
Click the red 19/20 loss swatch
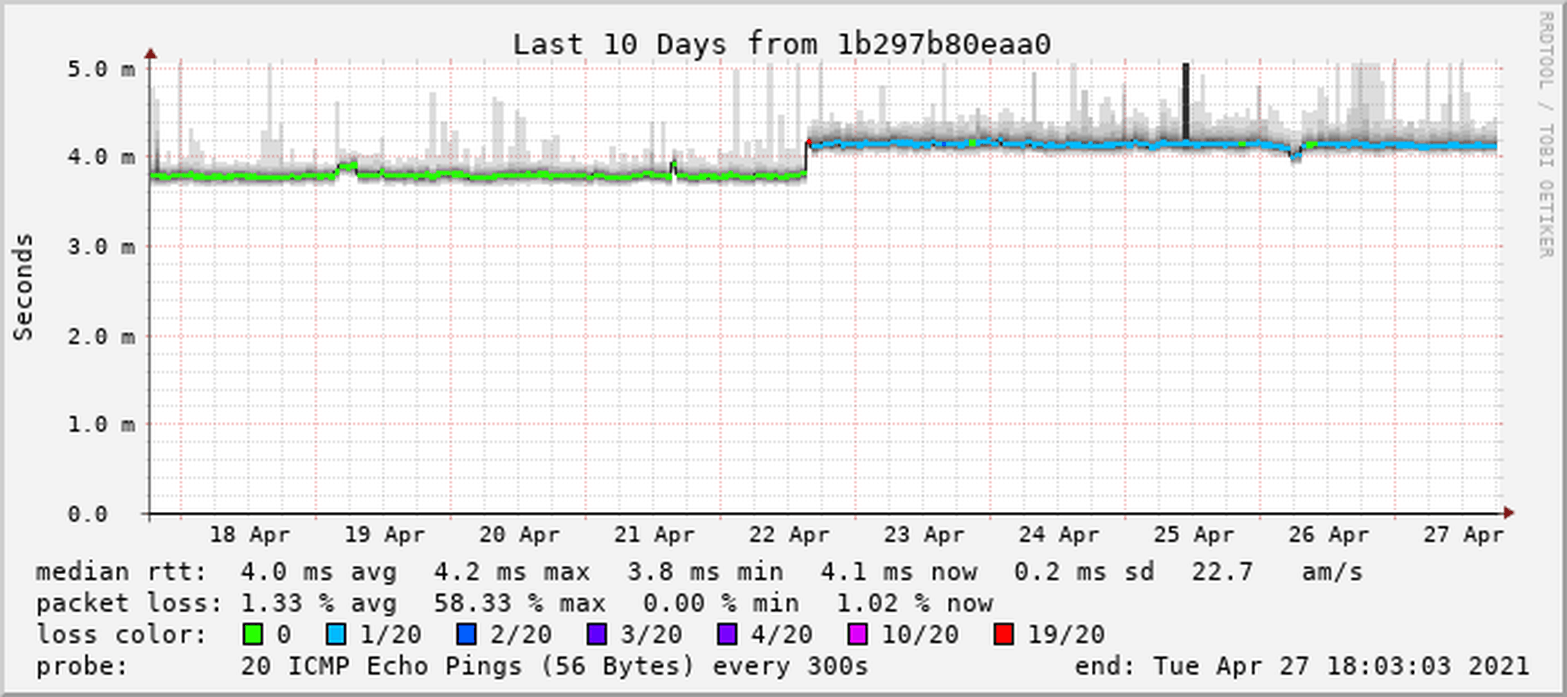point(1004,634)
